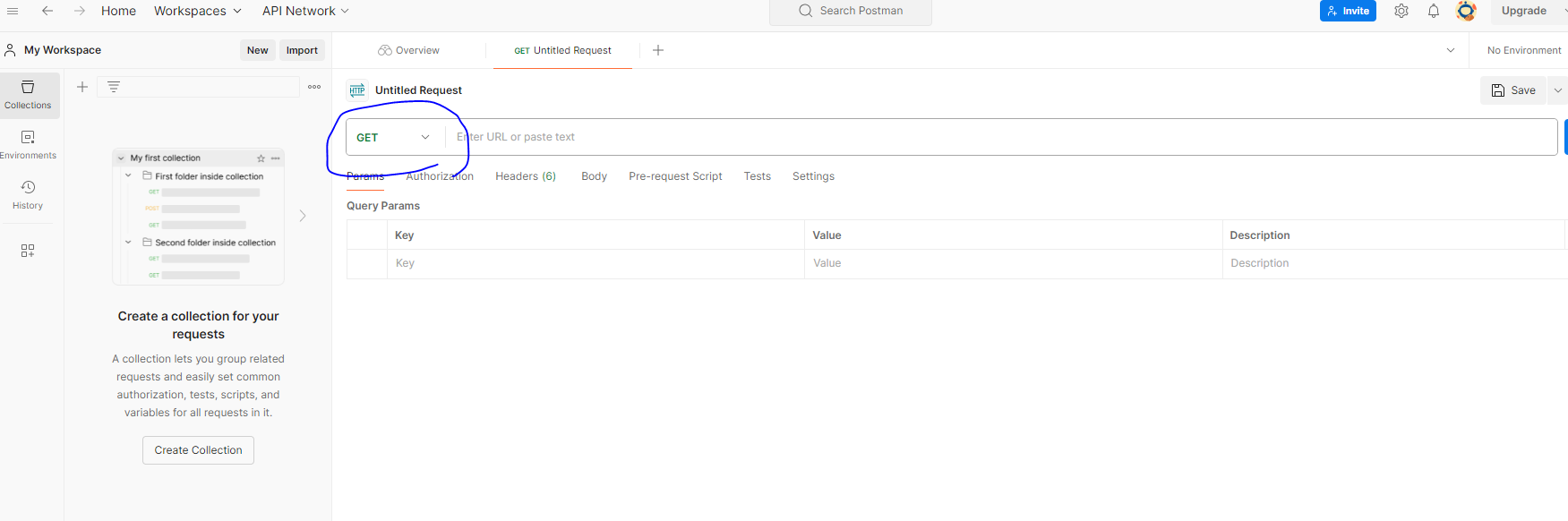Click the query param Value cell
The width and height of the screenshot is (1568, 521).
pyautogui.click(x=1013, y=263)
